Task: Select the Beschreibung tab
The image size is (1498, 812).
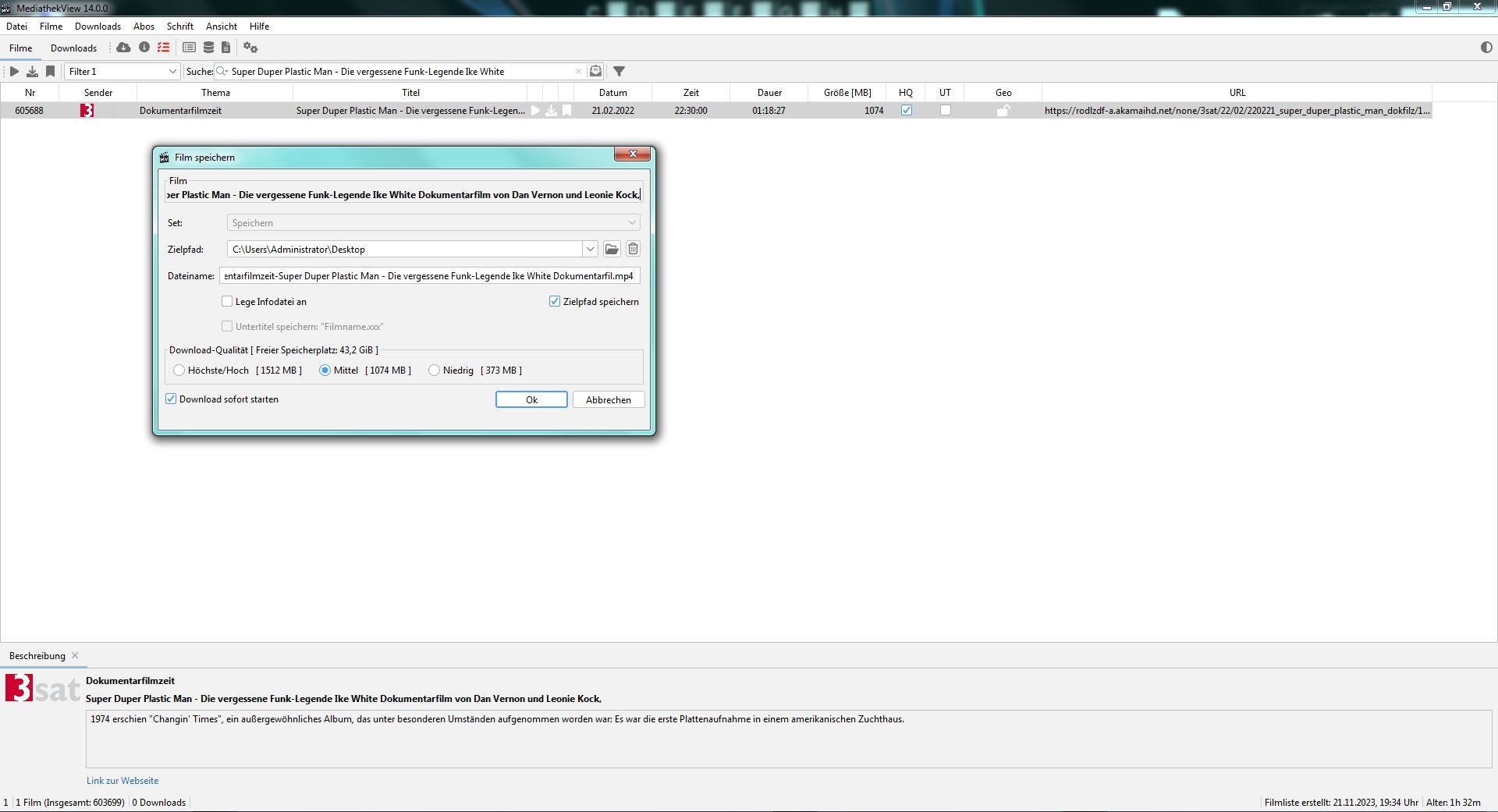Action: [x=37, y=655]
